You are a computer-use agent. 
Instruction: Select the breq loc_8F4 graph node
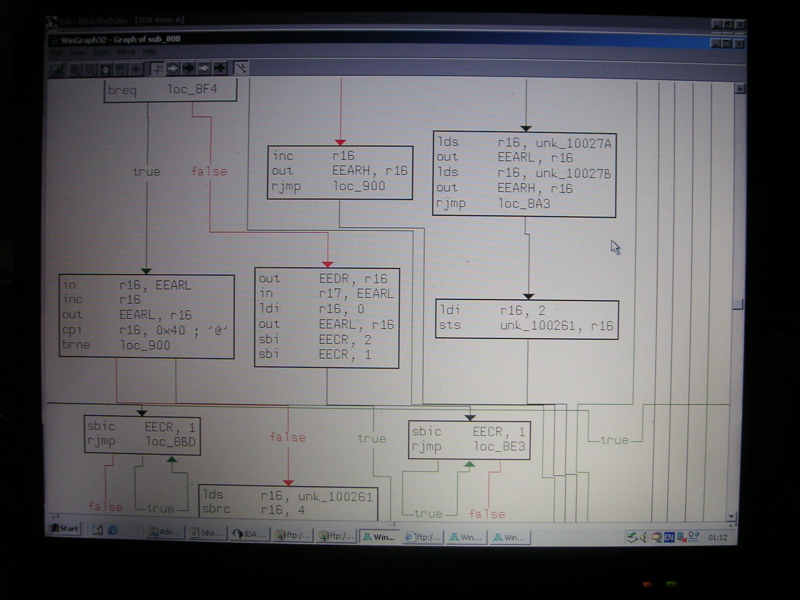pos(171,92)
